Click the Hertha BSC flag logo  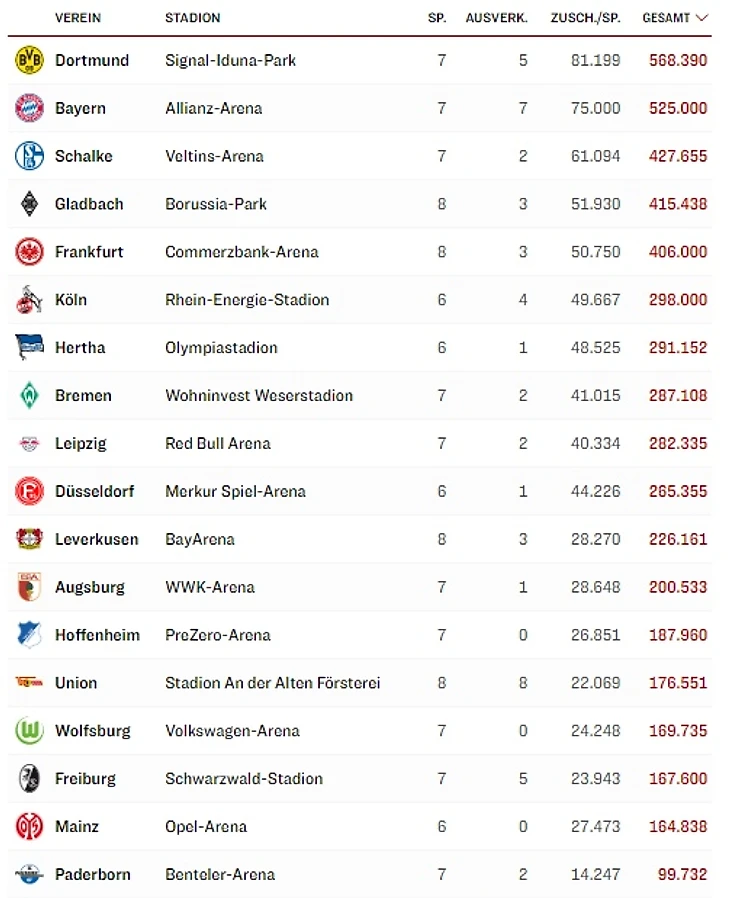(x=29, y=348)
